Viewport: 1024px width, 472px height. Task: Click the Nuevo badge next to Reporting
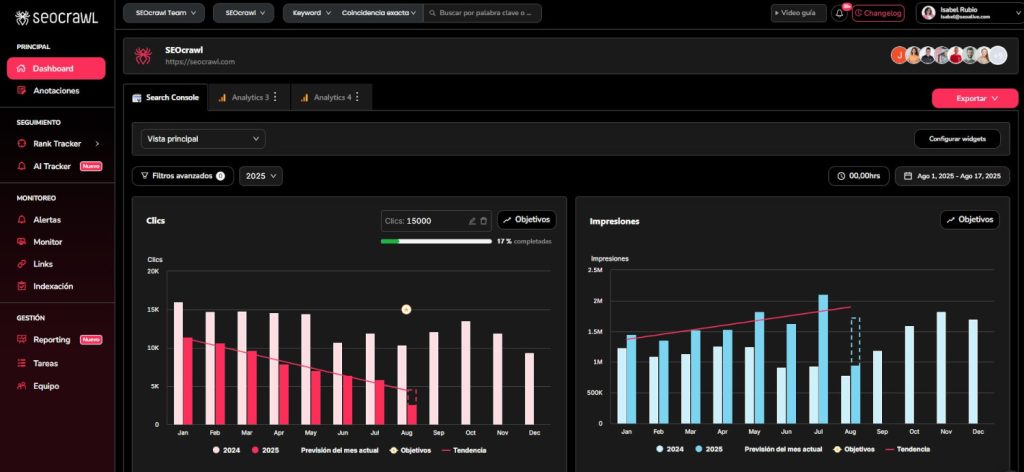pyautogui.click(x=91, y=339)
